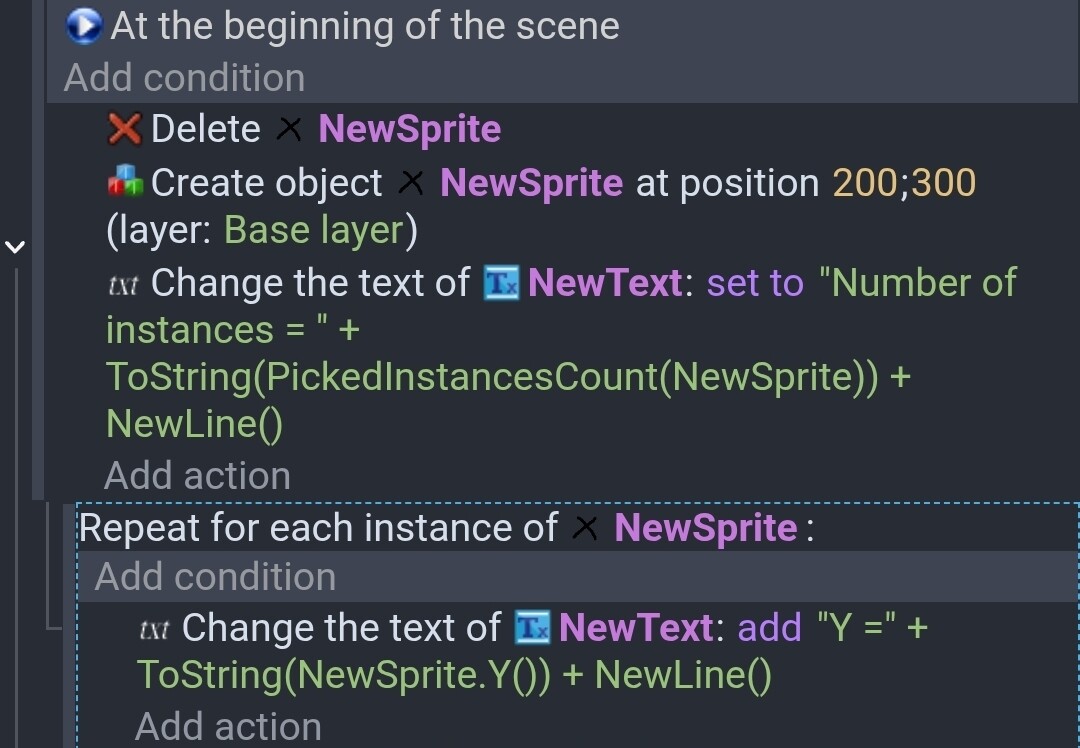Click Add condition in the Repeat event

click(x=215, y=577)
